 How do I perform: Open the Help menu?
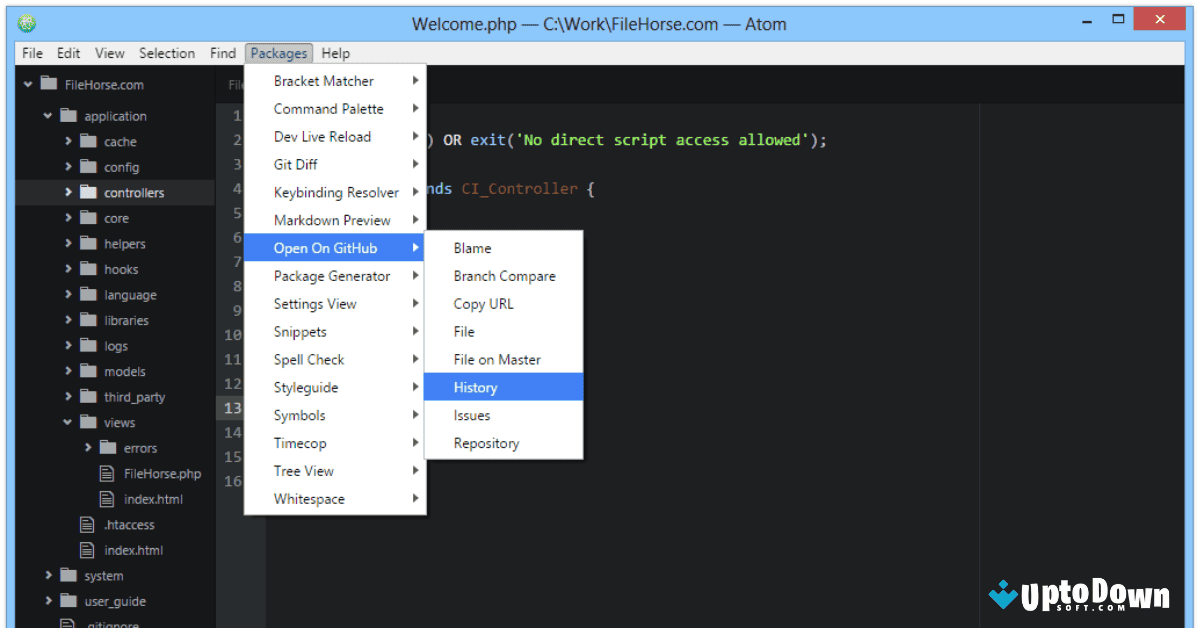pos(337,53)
